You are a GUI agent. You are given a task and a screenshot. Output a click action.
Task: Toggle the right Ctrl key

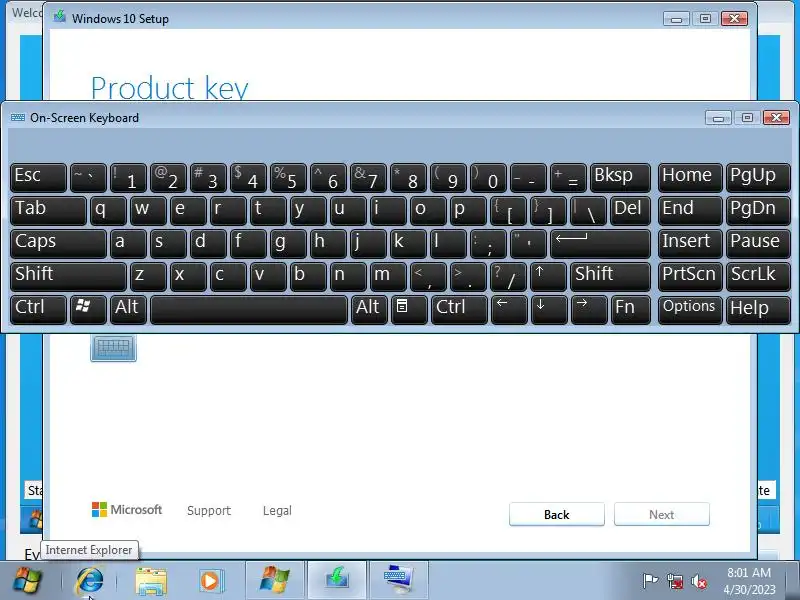[x=459, y=309]
